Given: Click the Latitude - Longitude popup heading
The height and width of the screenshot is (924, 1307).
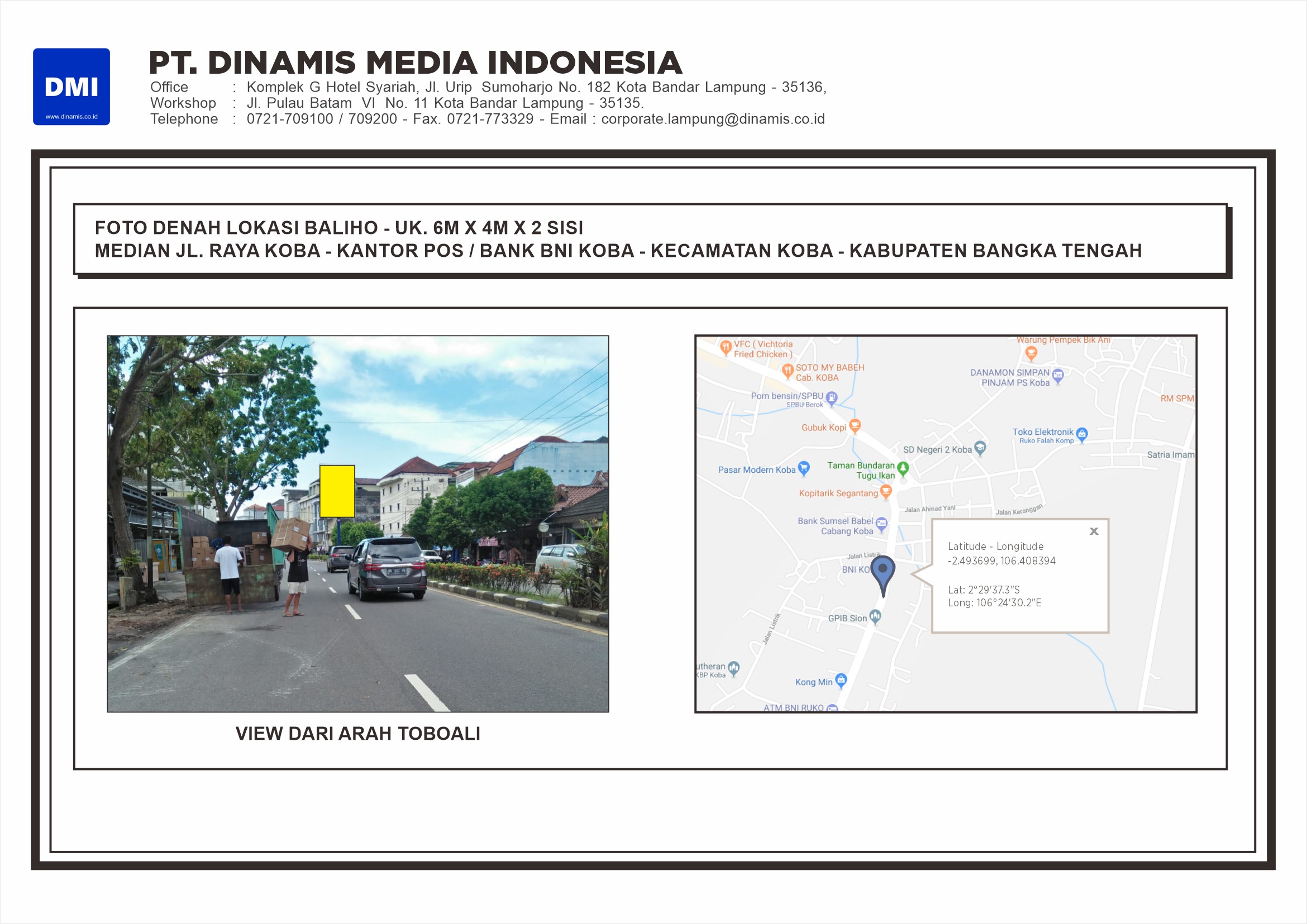Looking at the screenshot, I should [x=996, y=546].
